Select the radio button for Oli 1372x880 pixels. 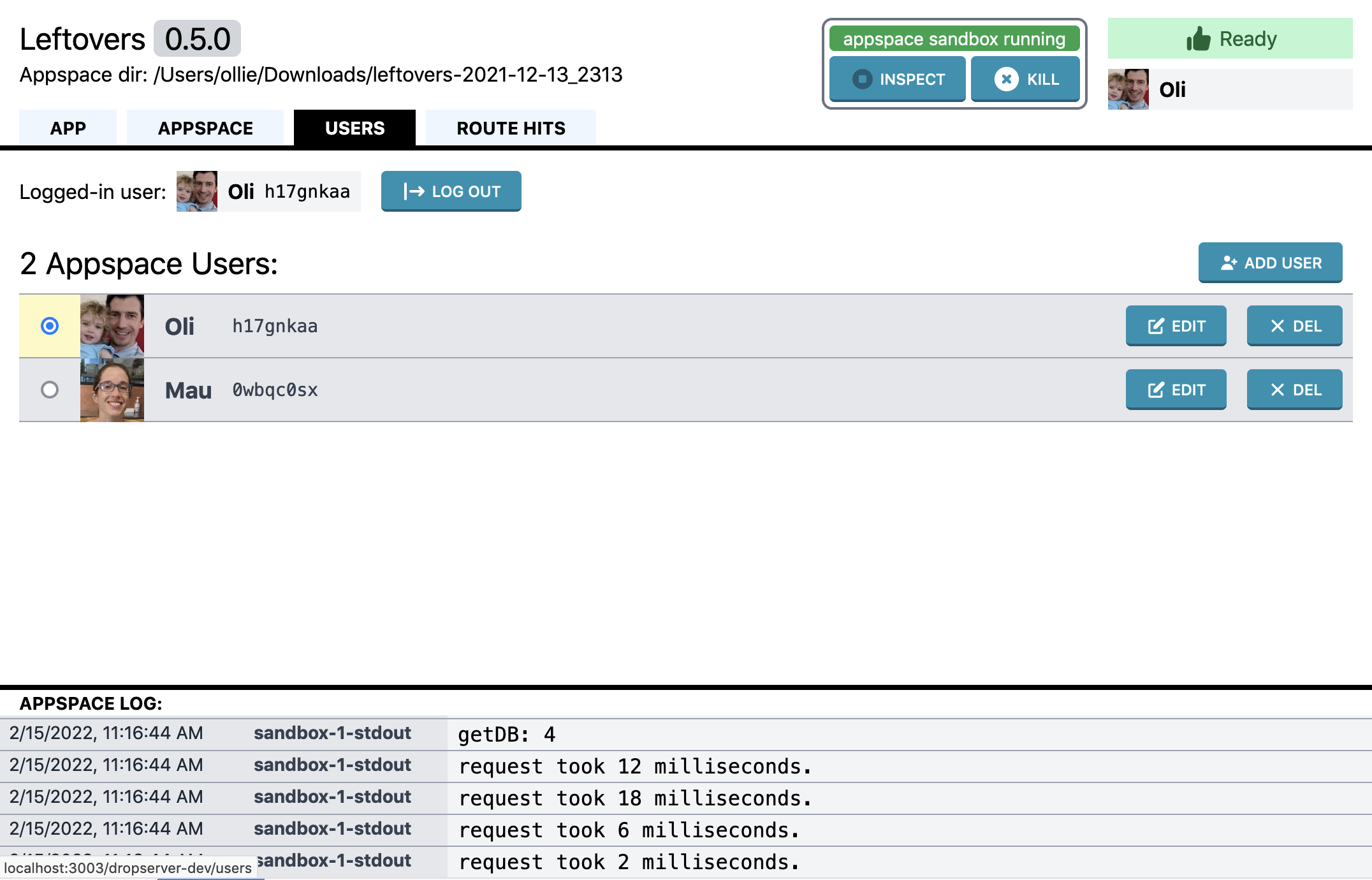(x=50, y=325)
